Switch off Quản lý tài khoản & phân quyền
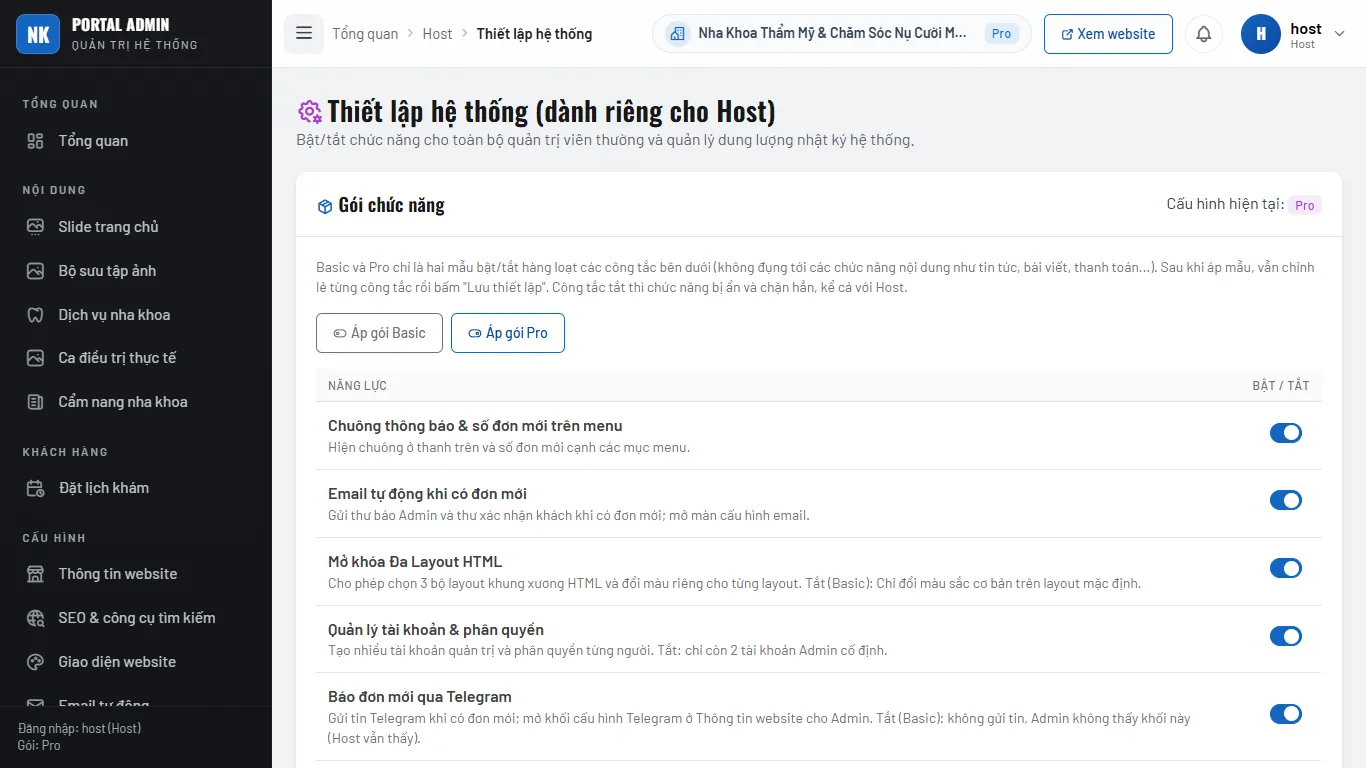This screenshot has width=1366, height=768. click(x=1286, y=636)
